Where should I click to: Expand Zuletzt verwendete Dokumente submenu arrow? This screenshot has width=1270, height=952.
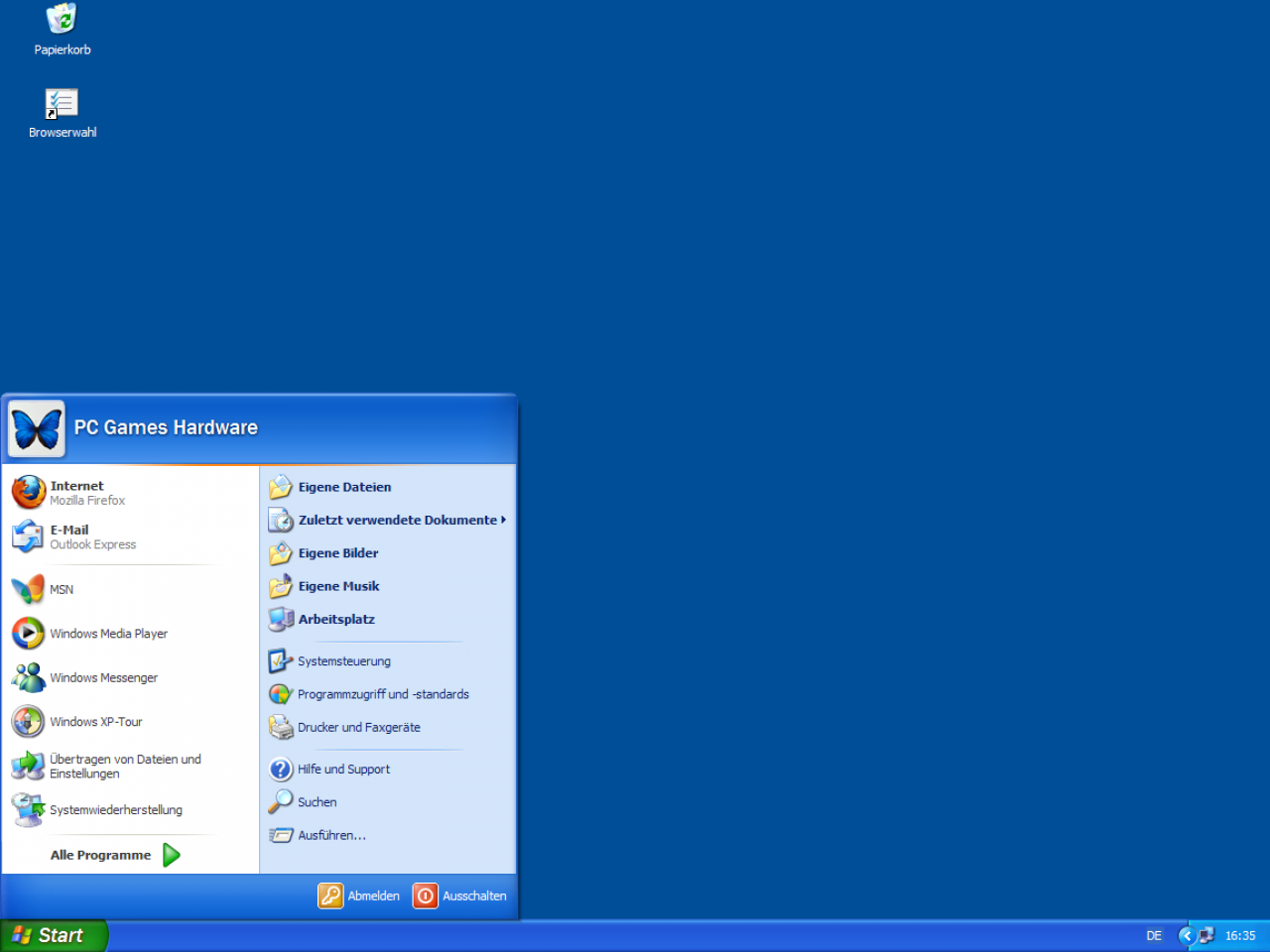[504, 520]
